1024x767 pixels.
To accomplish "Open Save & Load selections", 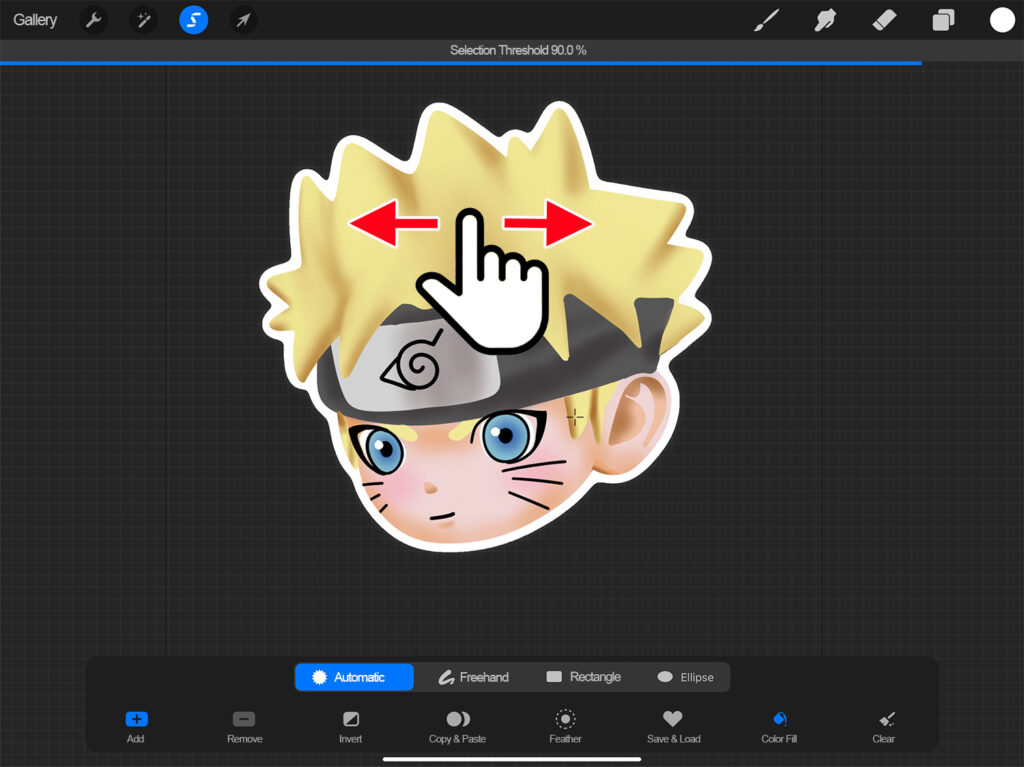I will 673,726.
